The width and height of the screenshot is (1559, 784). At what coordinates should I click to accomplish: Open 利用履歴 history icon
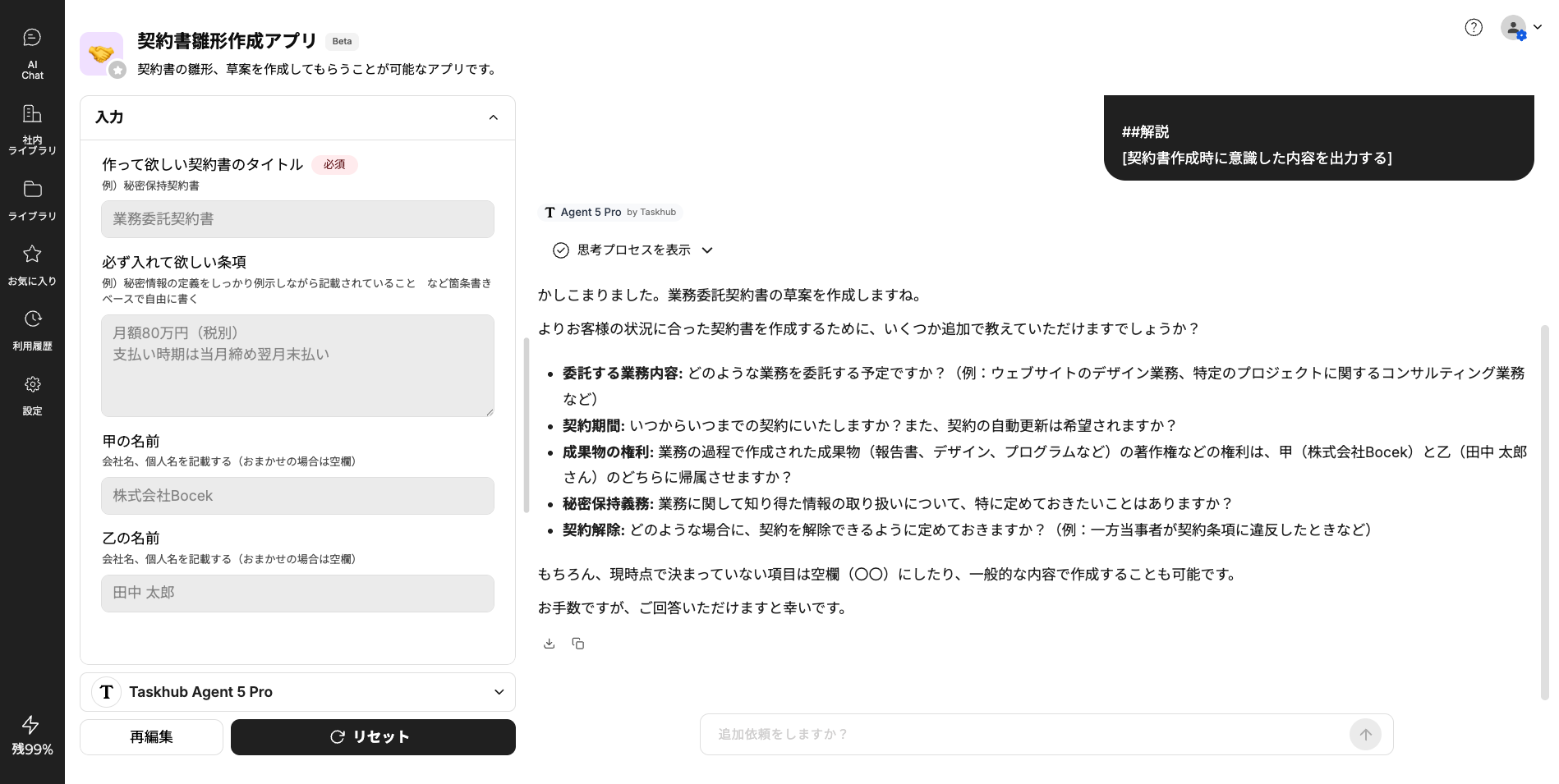(x=32, y=329)
